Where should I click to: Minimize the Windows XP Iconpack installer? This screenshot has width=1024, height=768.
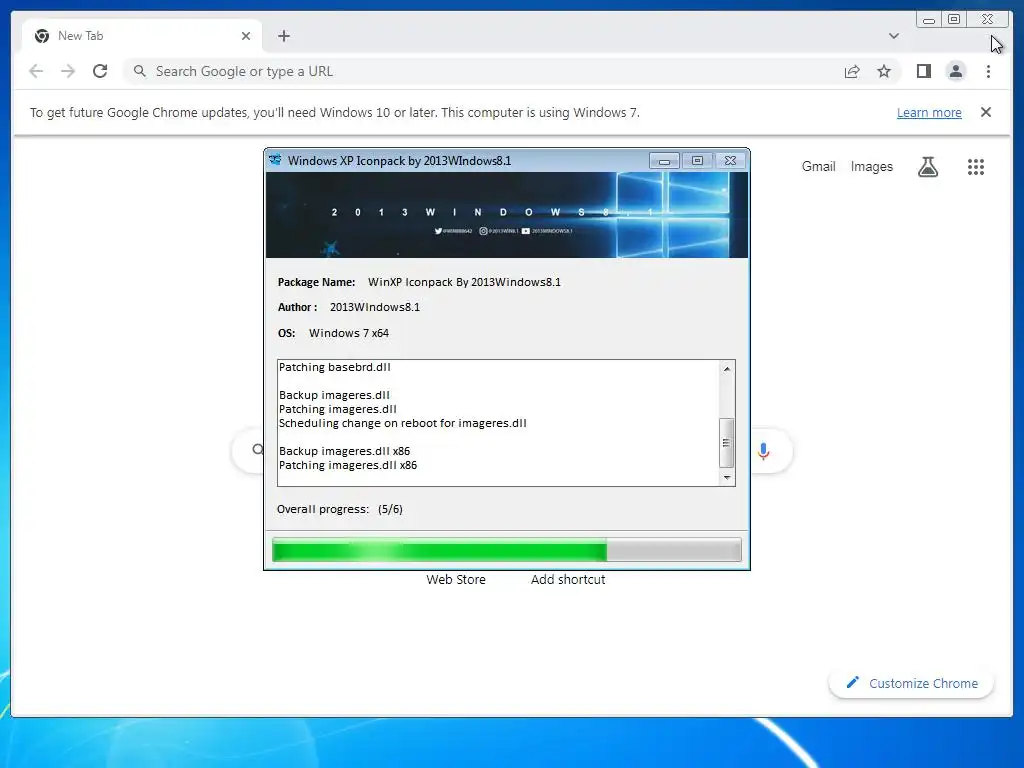click(664, 161)
